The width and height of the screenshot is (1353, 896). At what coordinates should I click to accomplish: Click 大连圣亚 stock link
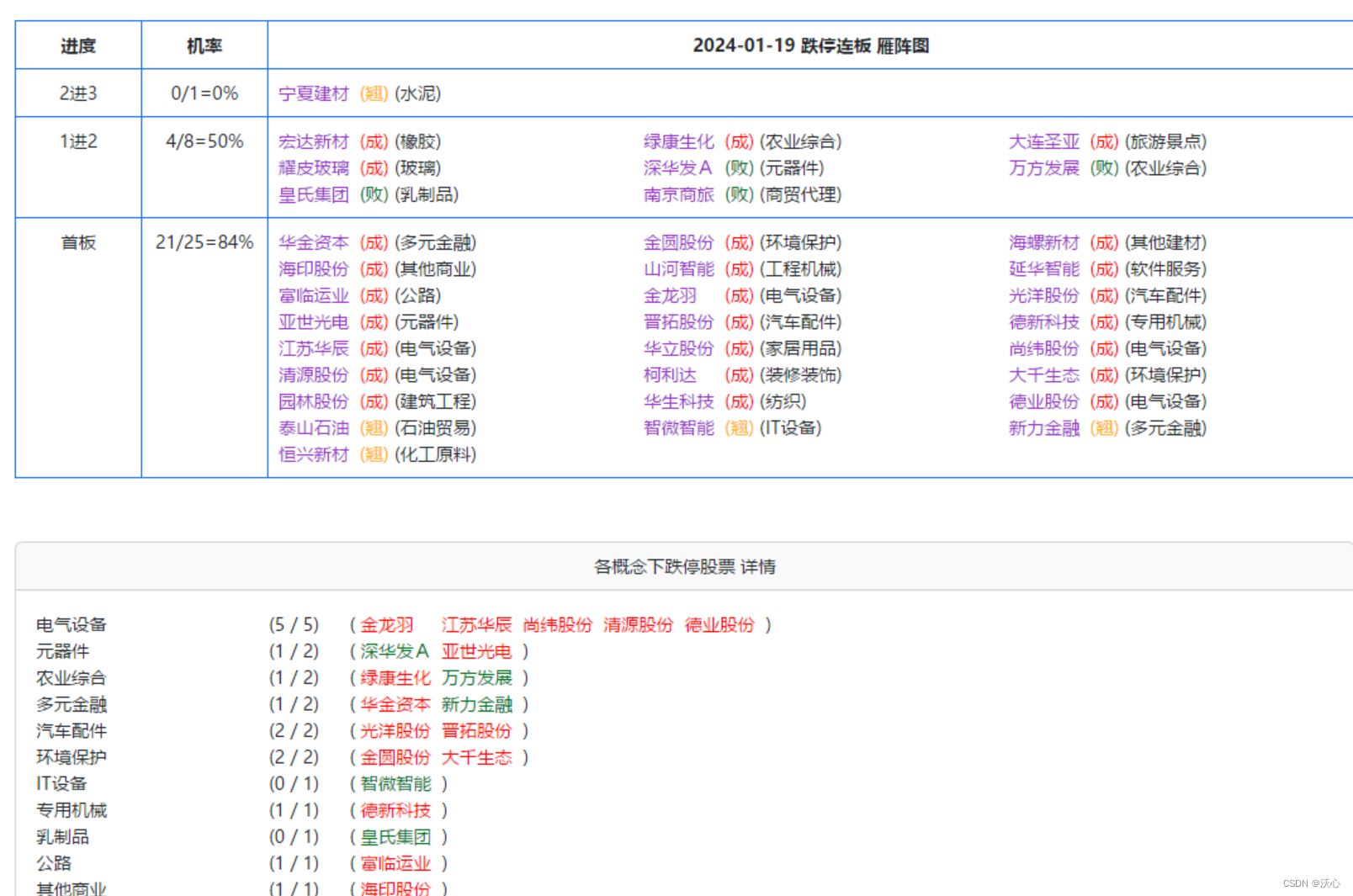click(x=1043, y=141)
